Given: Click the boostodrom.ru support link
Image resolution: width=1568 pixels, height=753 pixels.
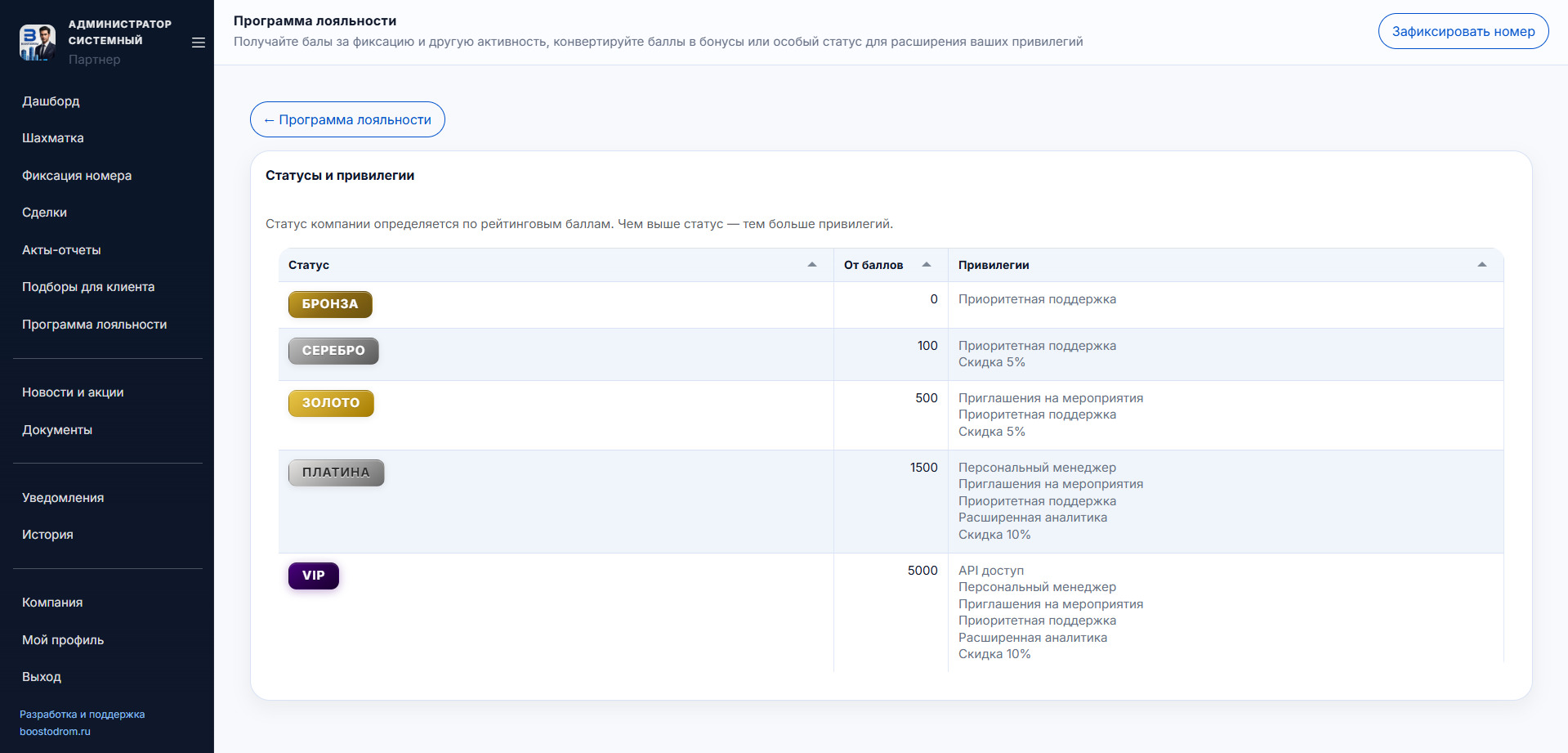Looking at the screenshot, I should tap(55, 732).
